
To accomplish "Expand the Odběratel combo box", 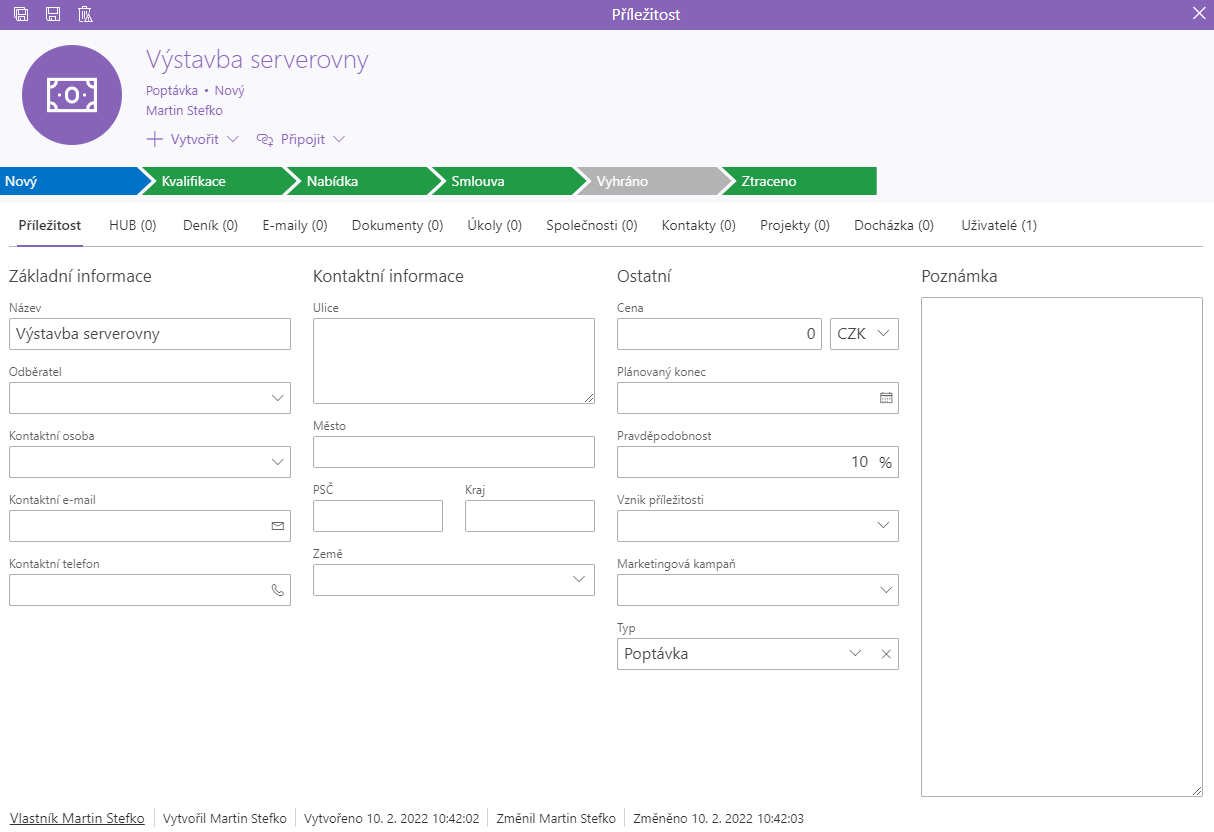I will click(x=278, y=398).
